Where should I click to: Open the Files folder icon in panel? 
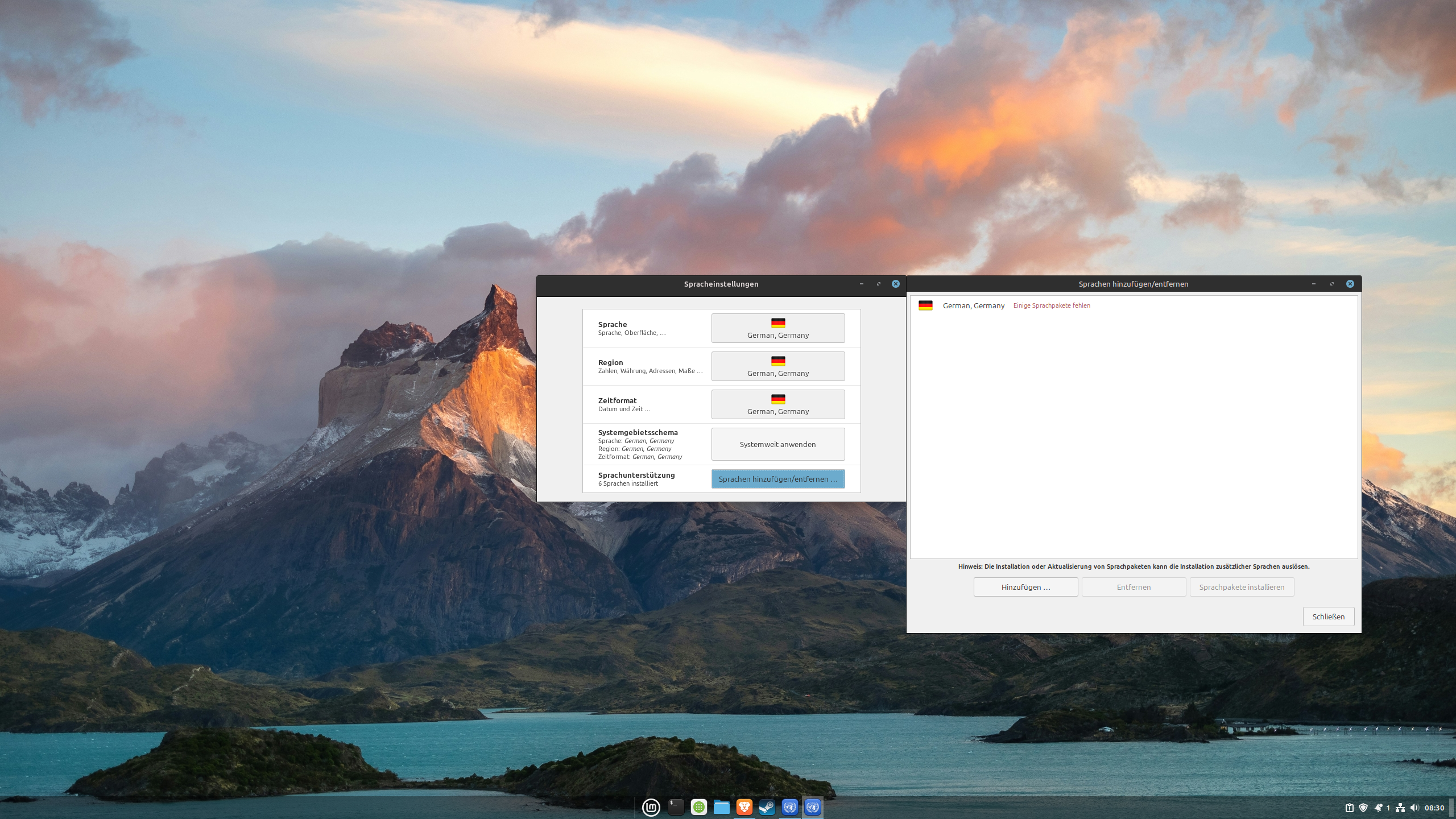[721, 807]
